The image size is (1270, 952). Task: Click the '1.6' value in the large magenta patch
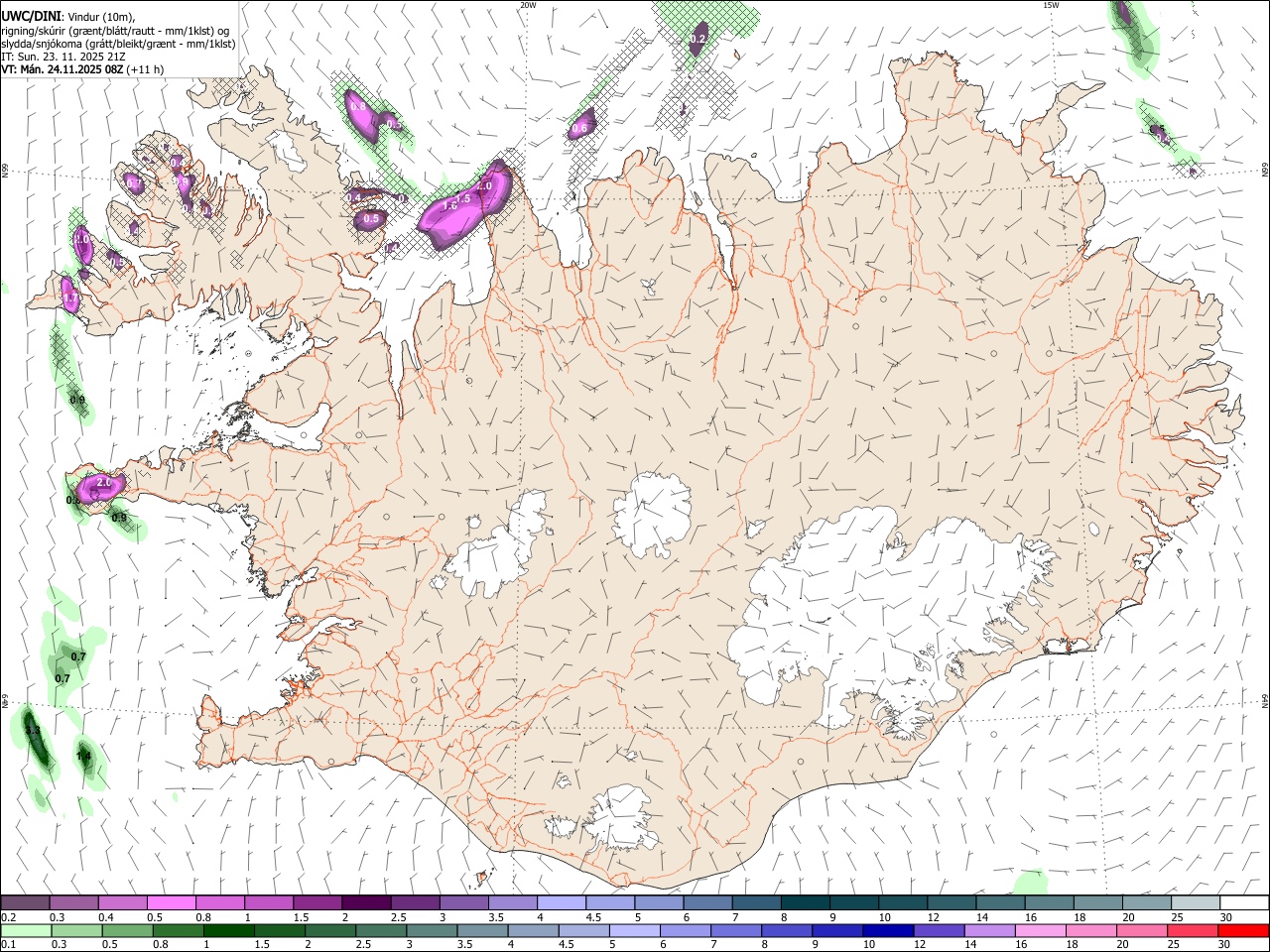pyautogui.click(x=448, y=205)
